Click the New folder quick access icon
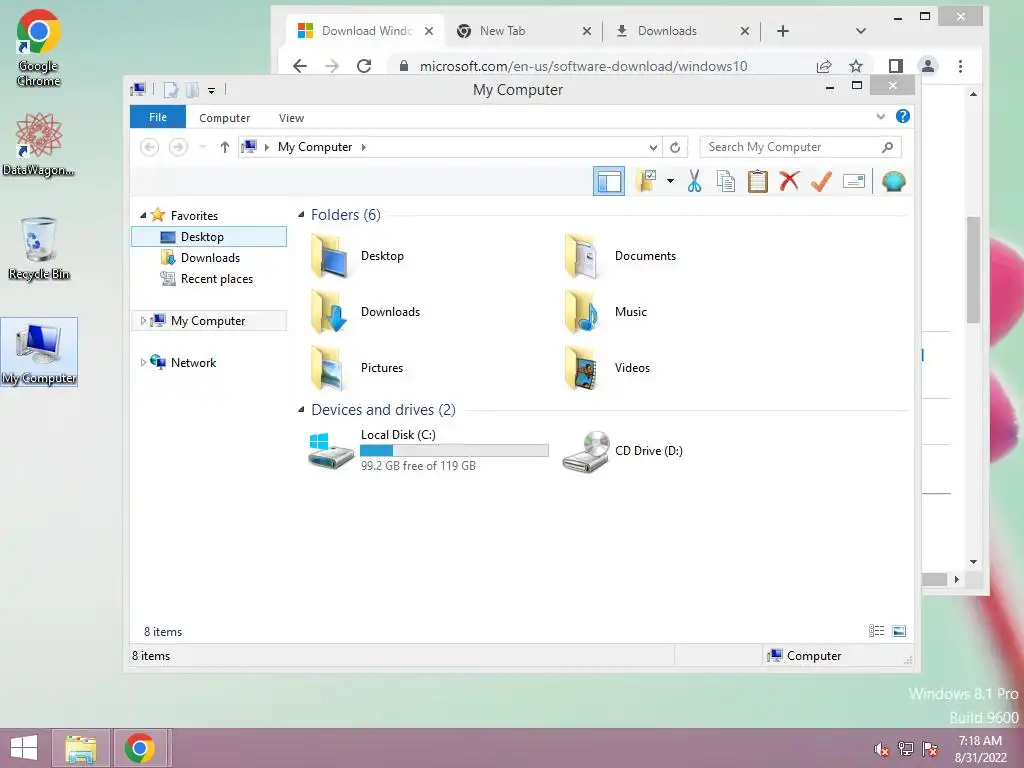This screenshot has width=1024, height=768. coord(192,89)
